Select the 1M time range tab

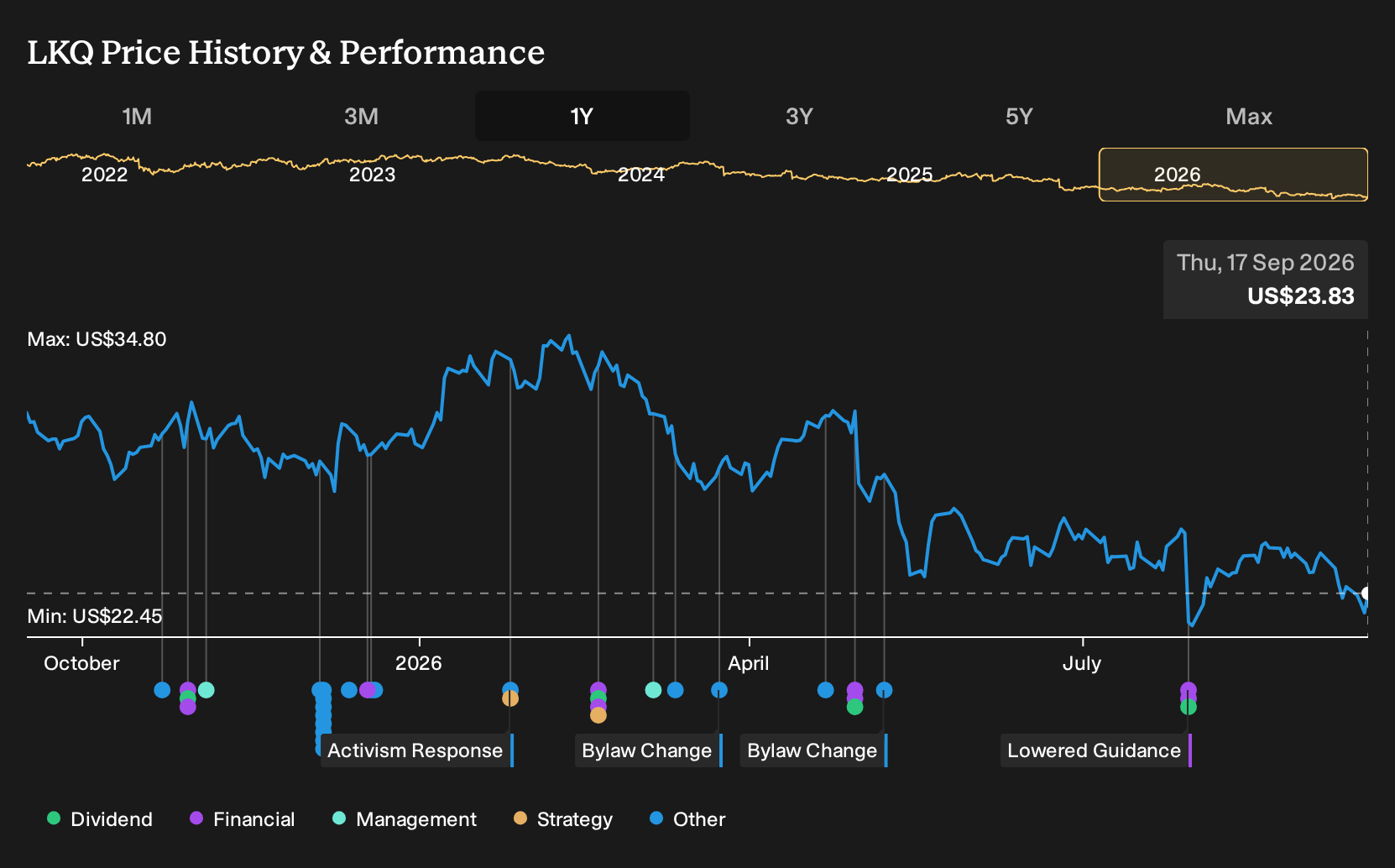coord(137,116)
